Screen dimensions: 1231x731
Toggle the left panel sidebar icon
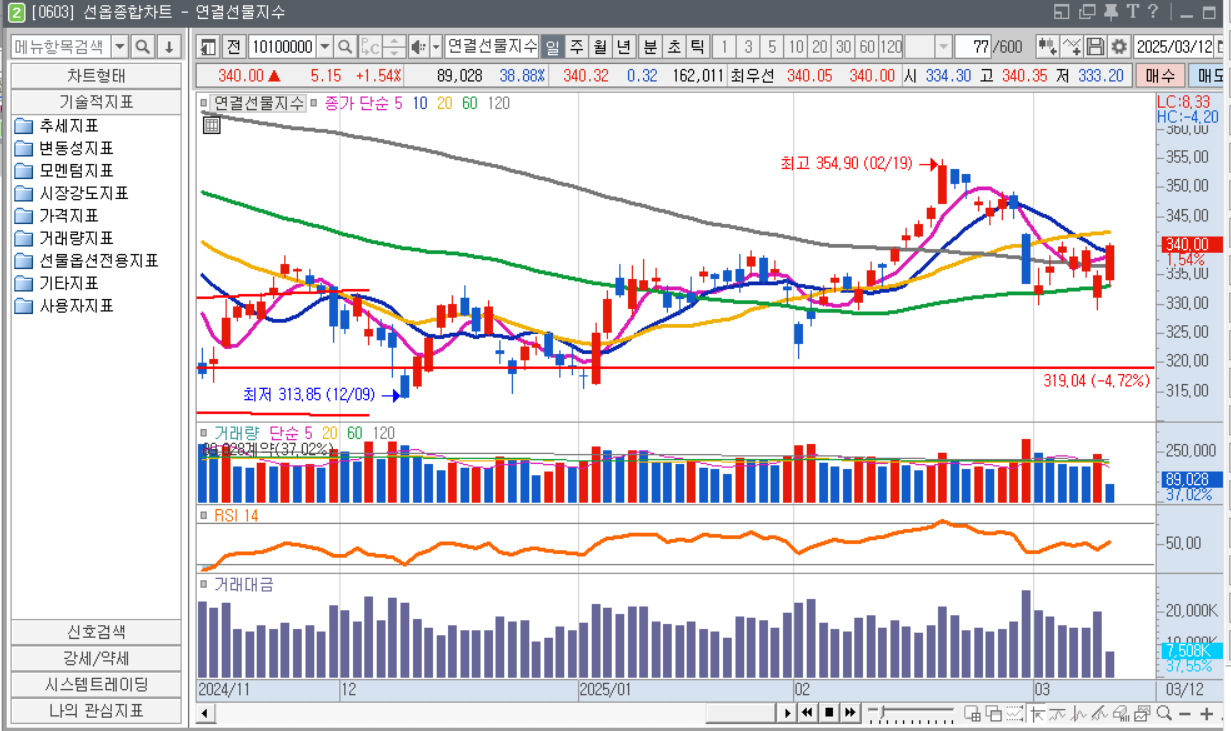pos(208,47)
